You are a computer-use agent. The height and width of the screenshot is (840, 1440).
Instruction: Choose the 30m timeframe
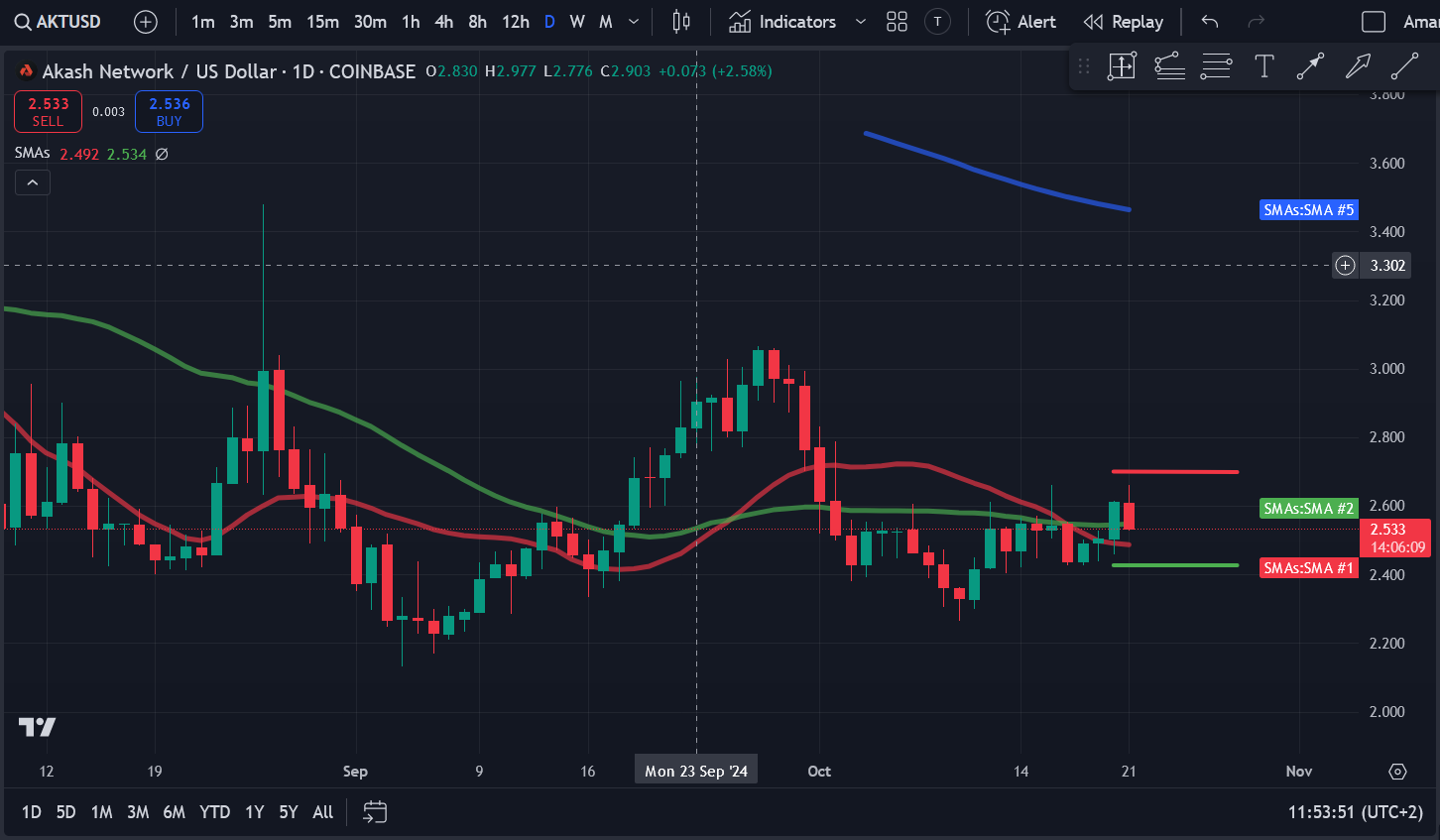(x=370, y=22)
